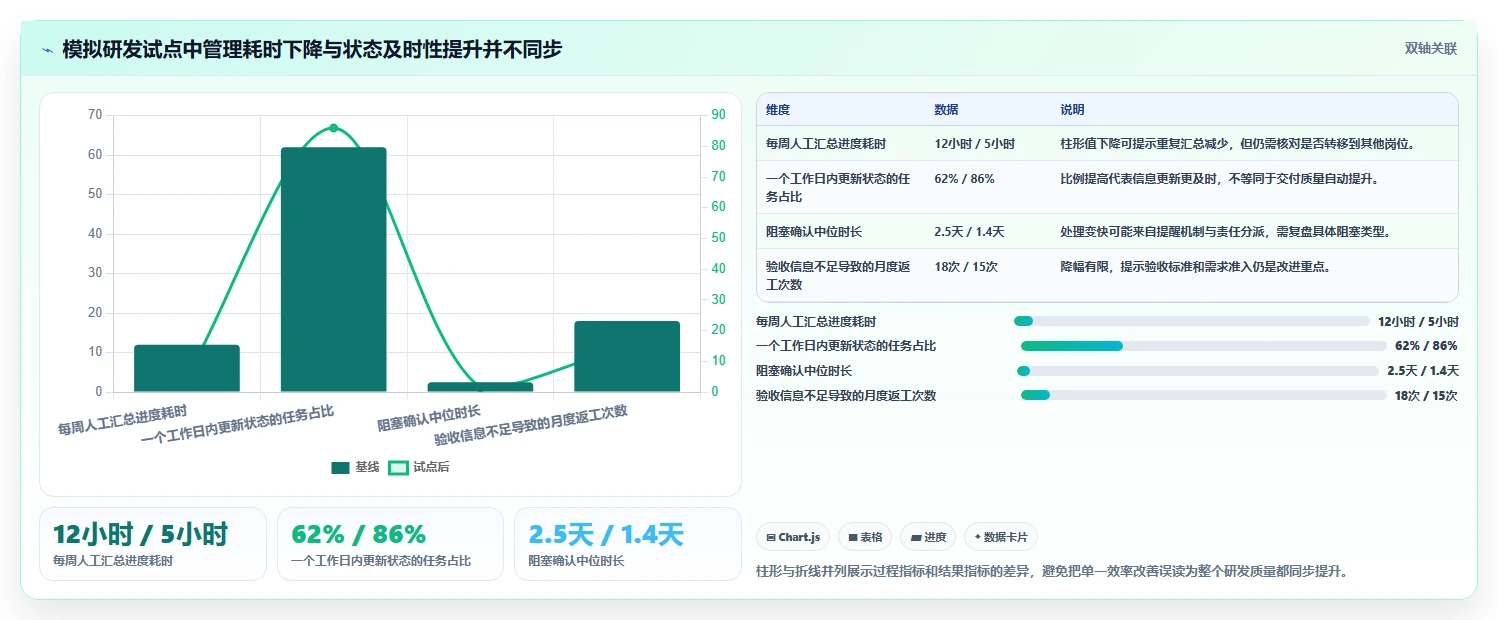Open the green 62% / 86% data card
This screenshot has height=620, width=1498.
pyautogui.click(x=390, y=544)
